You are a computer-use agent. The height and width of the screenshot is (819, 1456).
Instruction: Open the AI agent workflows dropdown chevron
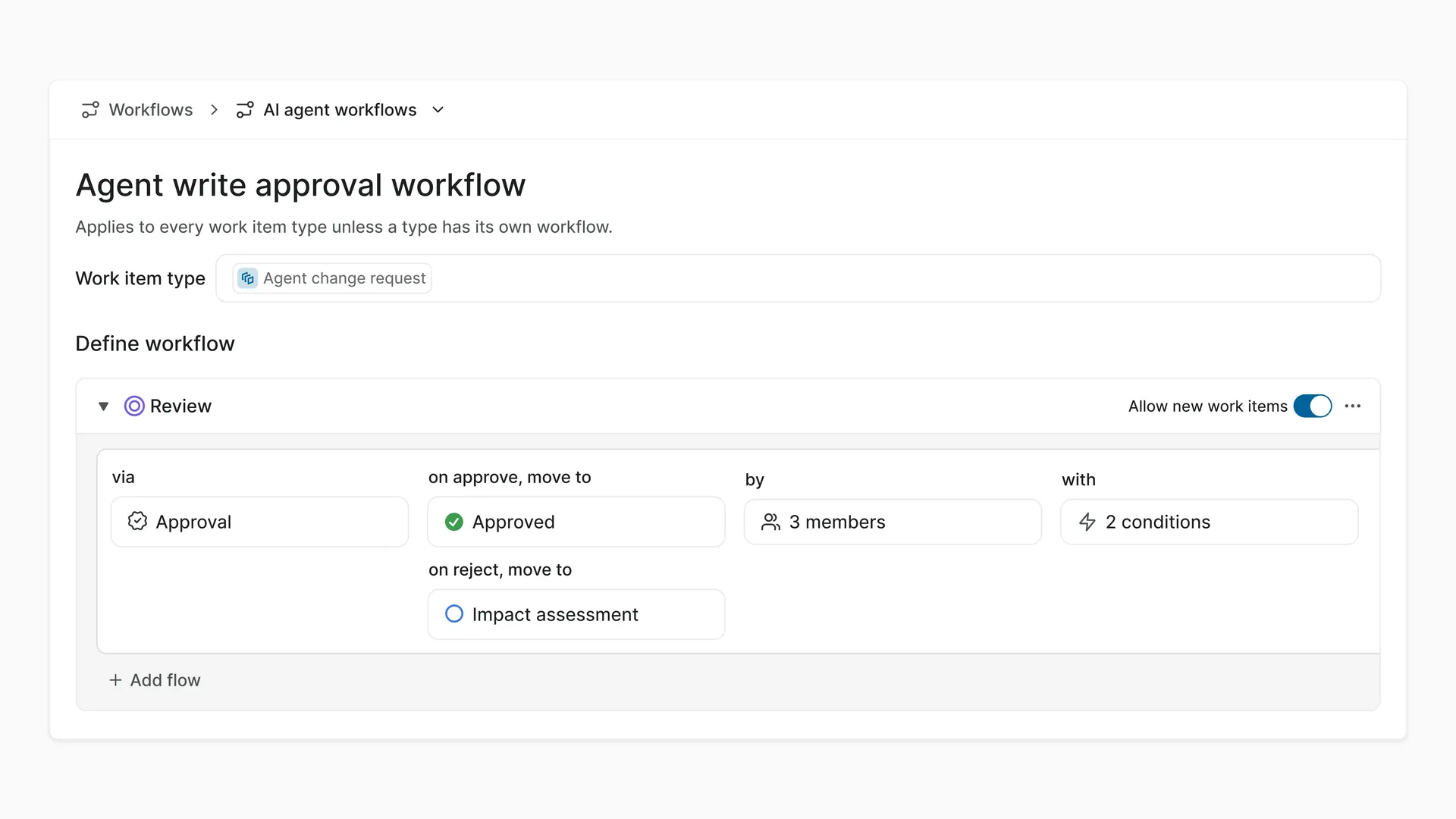[438, 110]
